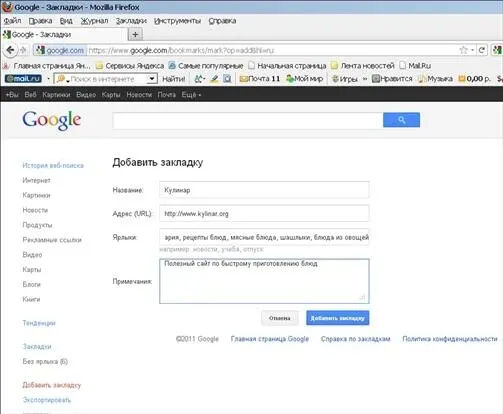The width and height of the screenshot is (503, 414).
Task: Open Закладки link in sidebar
Action: coord(37,347)
